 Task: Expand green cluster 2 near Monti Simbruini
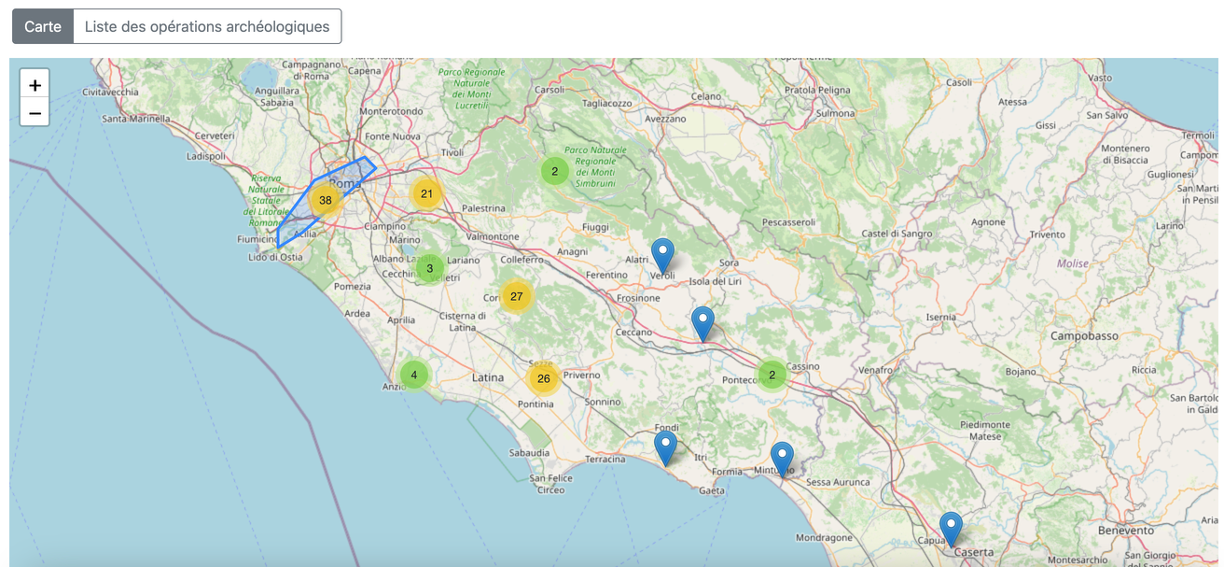point(555,171)
